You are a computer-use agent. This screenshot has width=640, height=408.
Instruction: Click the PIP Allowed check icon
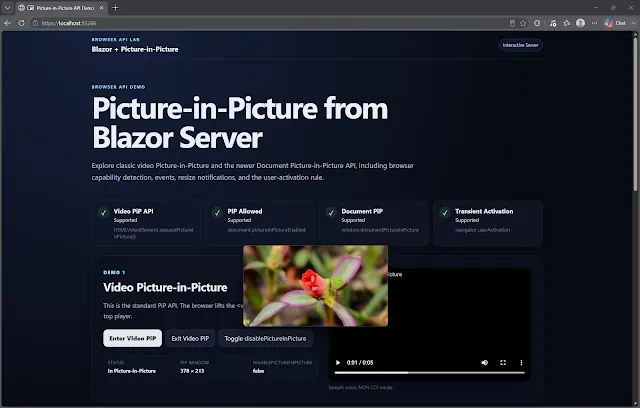(x=217, y=213)
